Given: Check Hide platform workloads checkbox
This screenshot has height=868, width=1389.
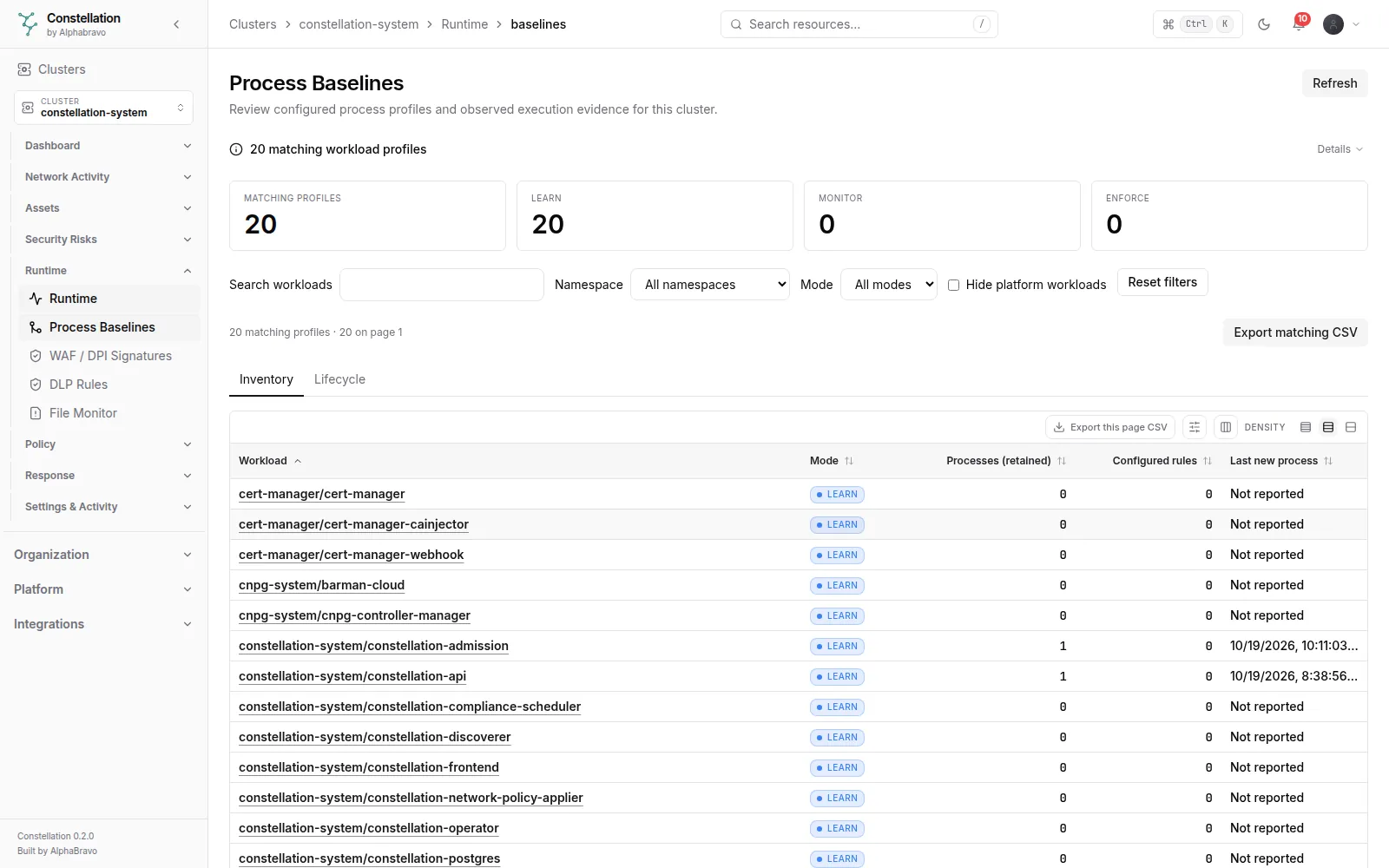Looking at the screenshot, I should click(x=953, y=285).
